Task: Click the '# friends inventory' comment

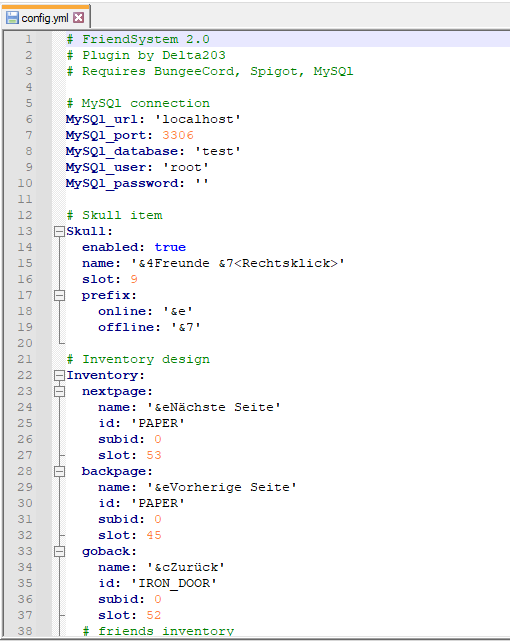Action: coord(158,631)
